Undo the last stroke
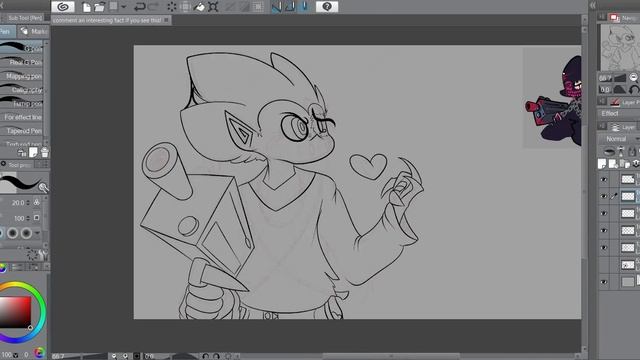Screen dimensions: 640x360 point(140,7)
